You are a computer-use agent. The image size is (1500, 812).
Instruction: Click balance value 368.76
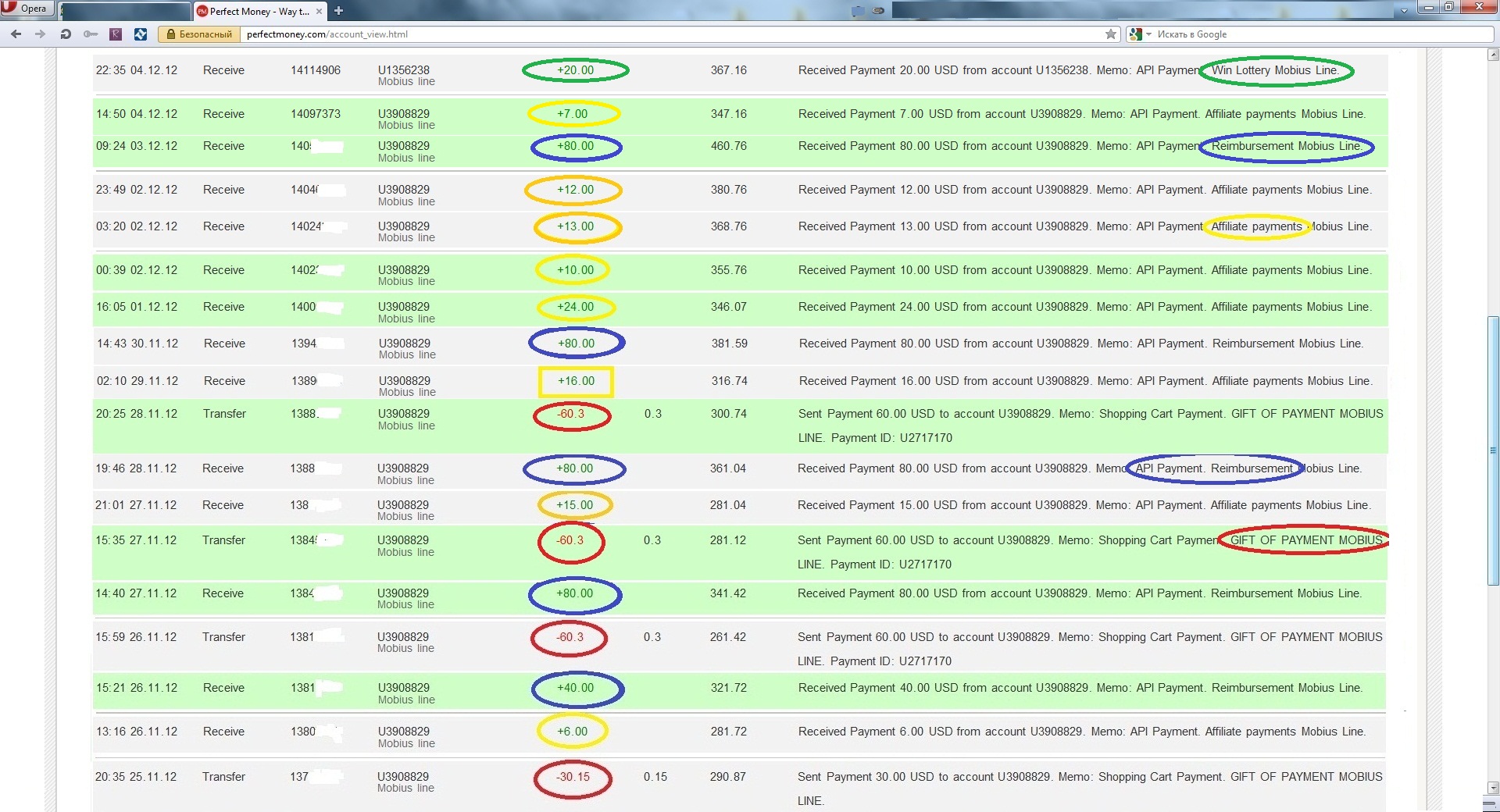pos(729,226)
